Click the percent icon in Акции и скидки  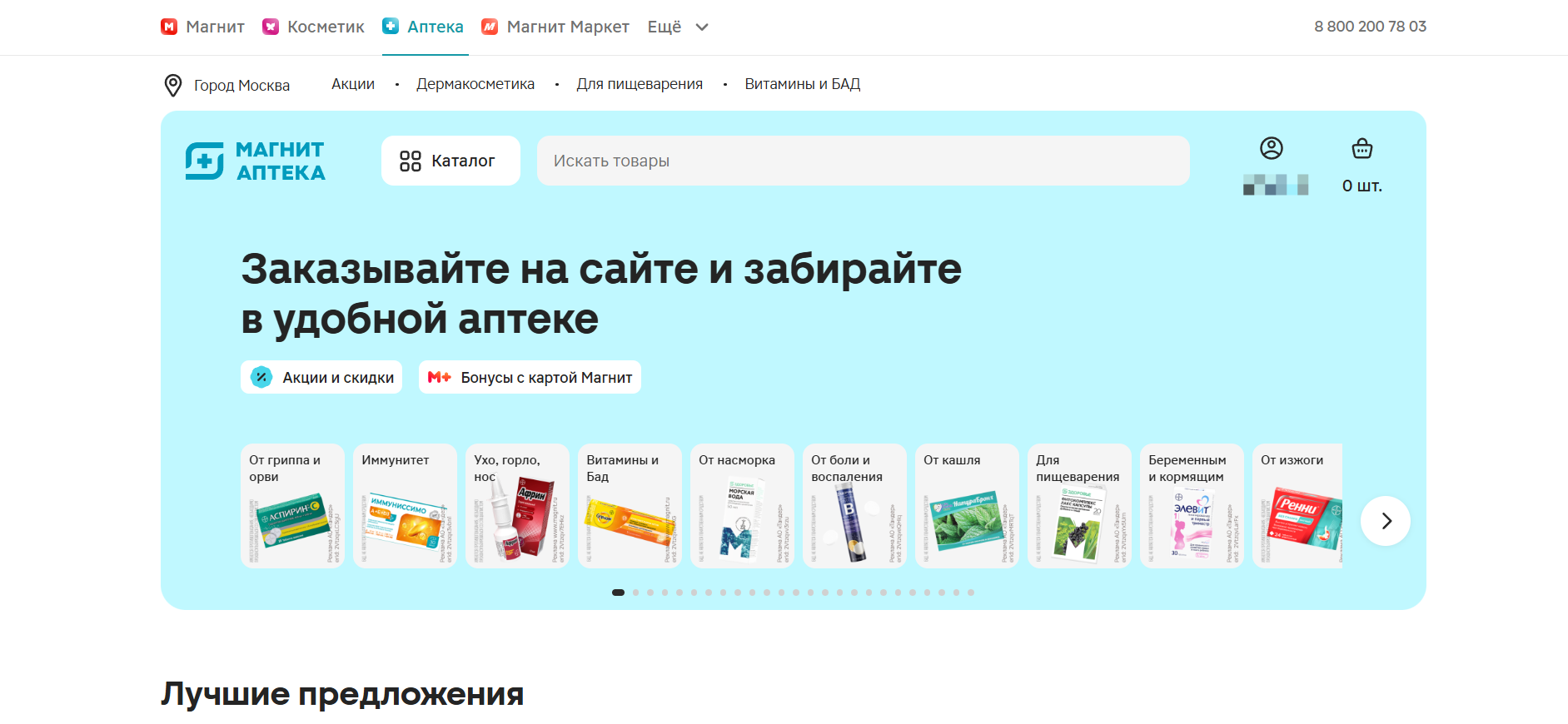point(261,377)
